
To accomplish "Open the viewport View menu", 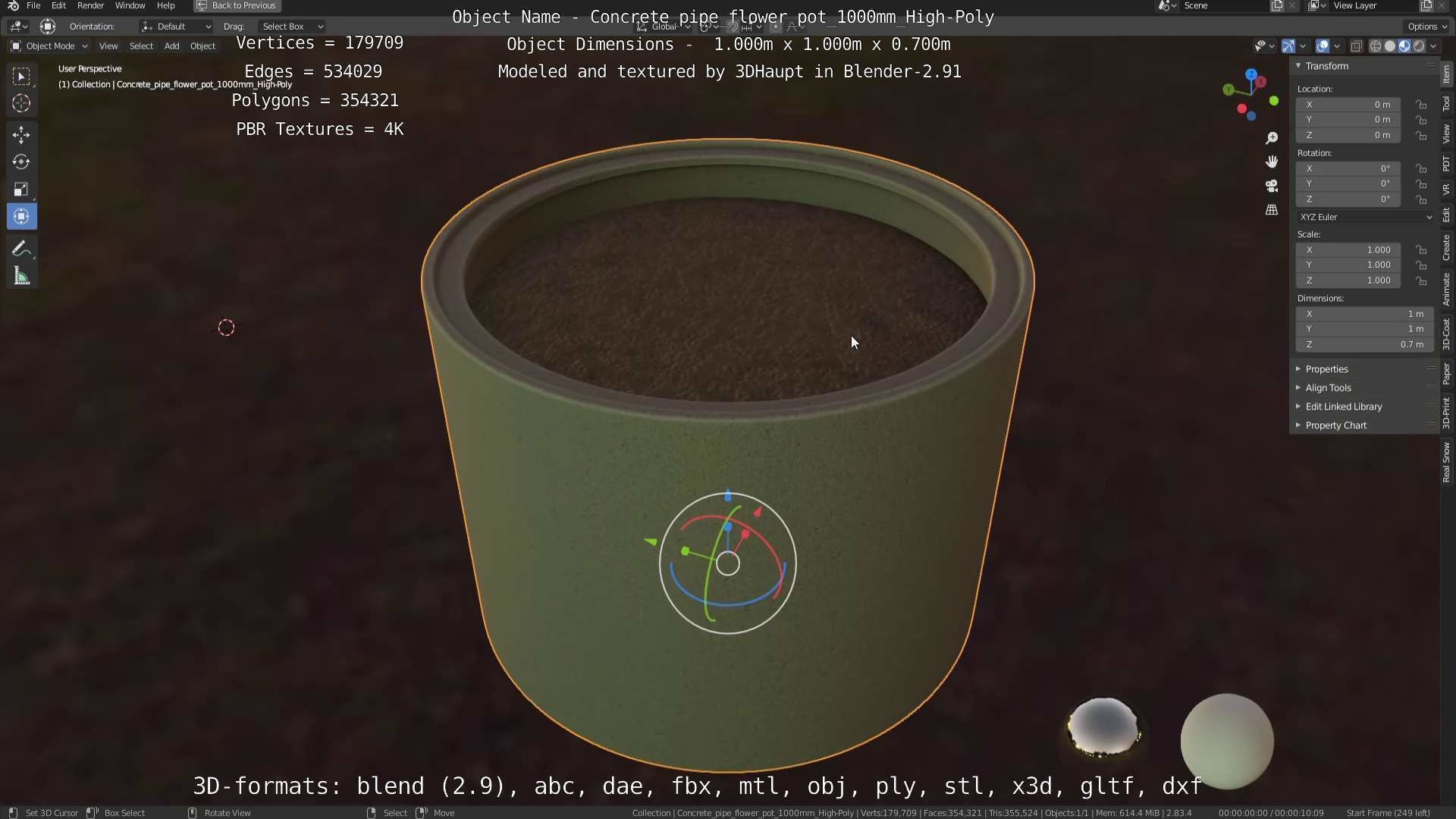I will [108, 46].
